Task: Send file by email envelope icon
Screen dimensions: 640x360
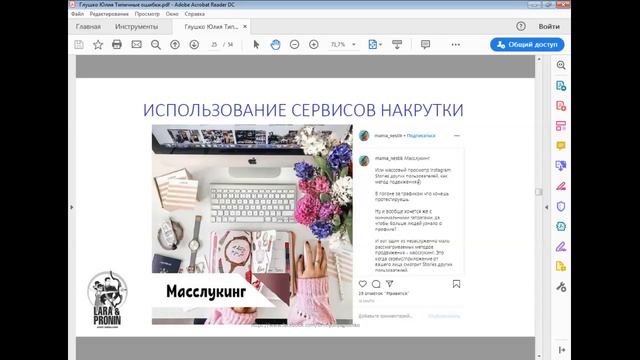Action: pyautogui.click(x=136, y=44)
